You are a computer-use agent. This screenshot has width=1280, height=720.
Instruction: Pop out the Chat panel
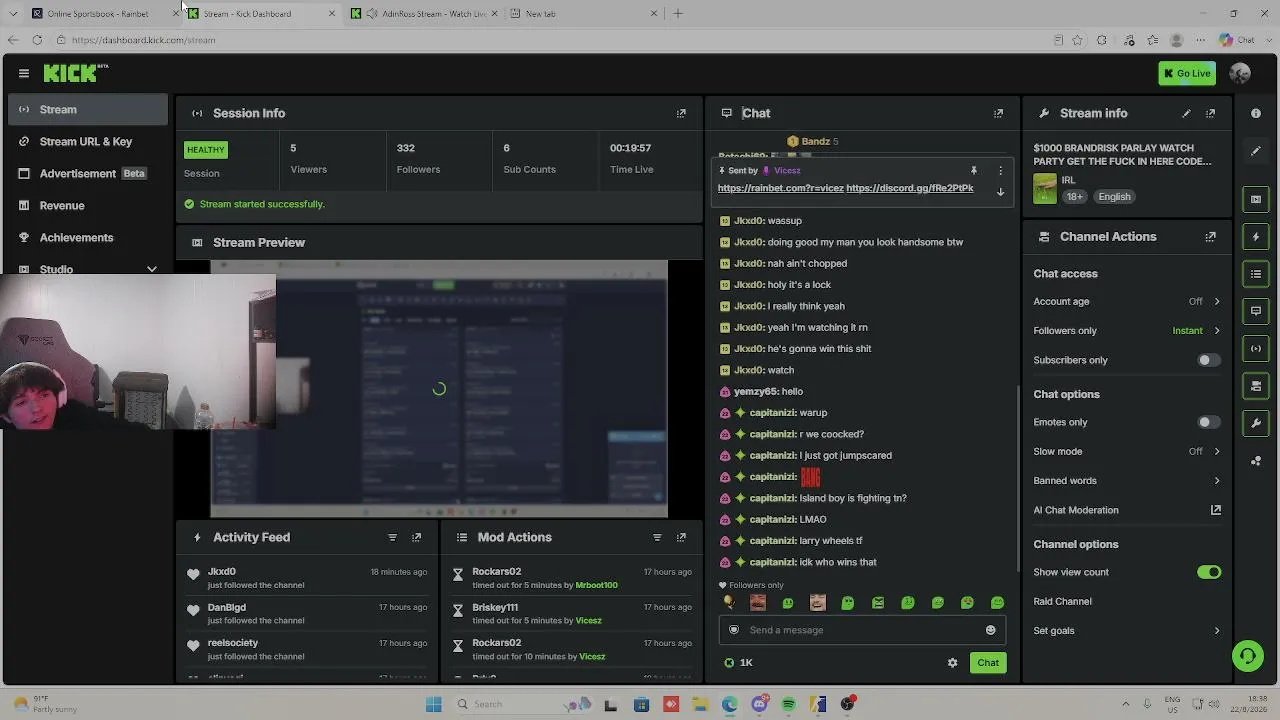click(x=998, y=113)
